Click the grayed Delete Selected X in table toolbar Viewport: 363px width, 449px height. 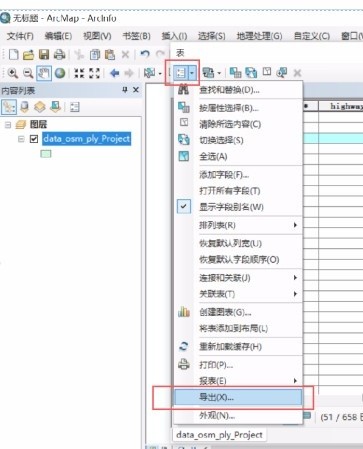pos(297,73)
